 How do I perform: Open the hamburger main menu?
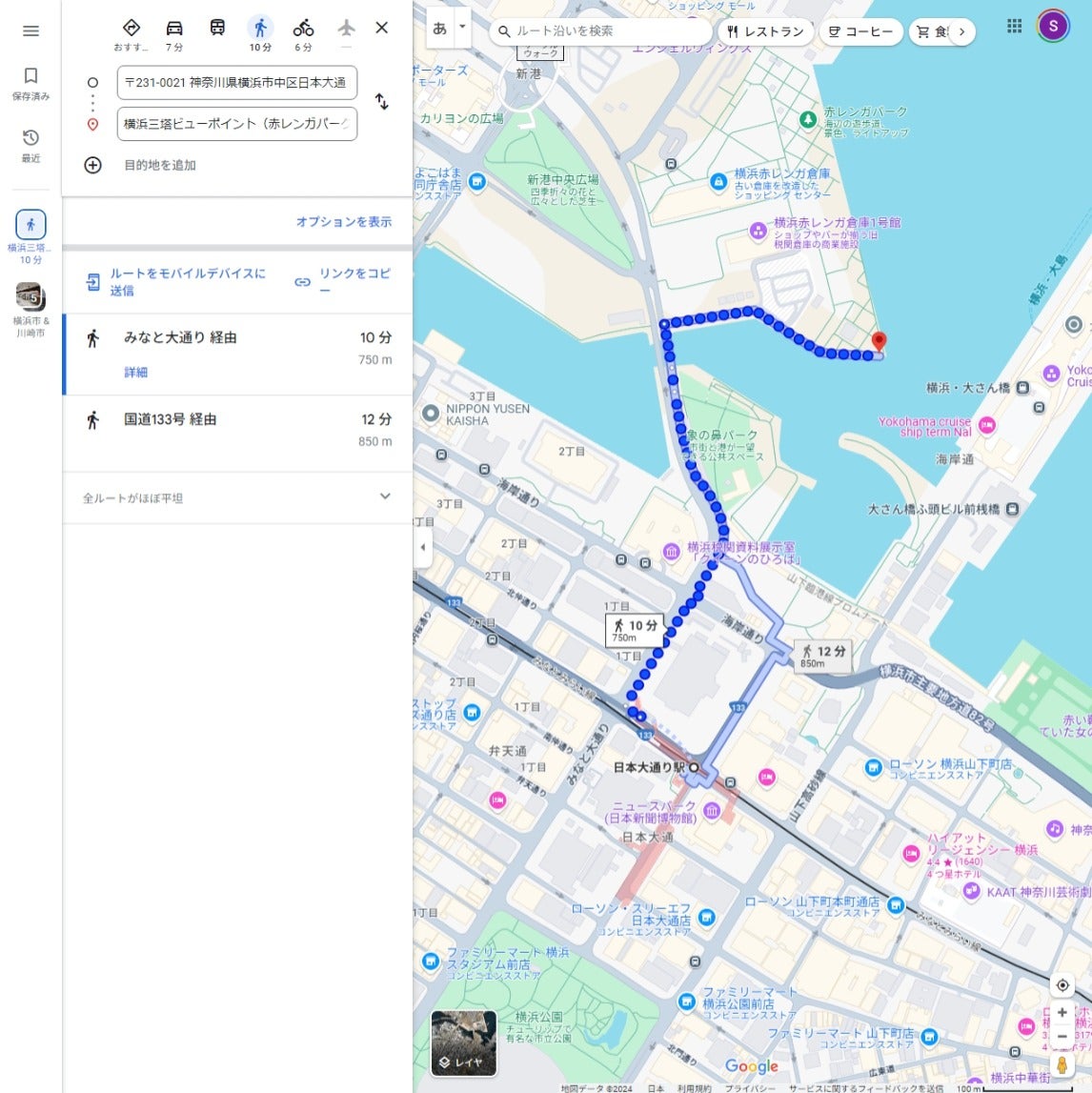pyautogui.click(x=30, y=30)
